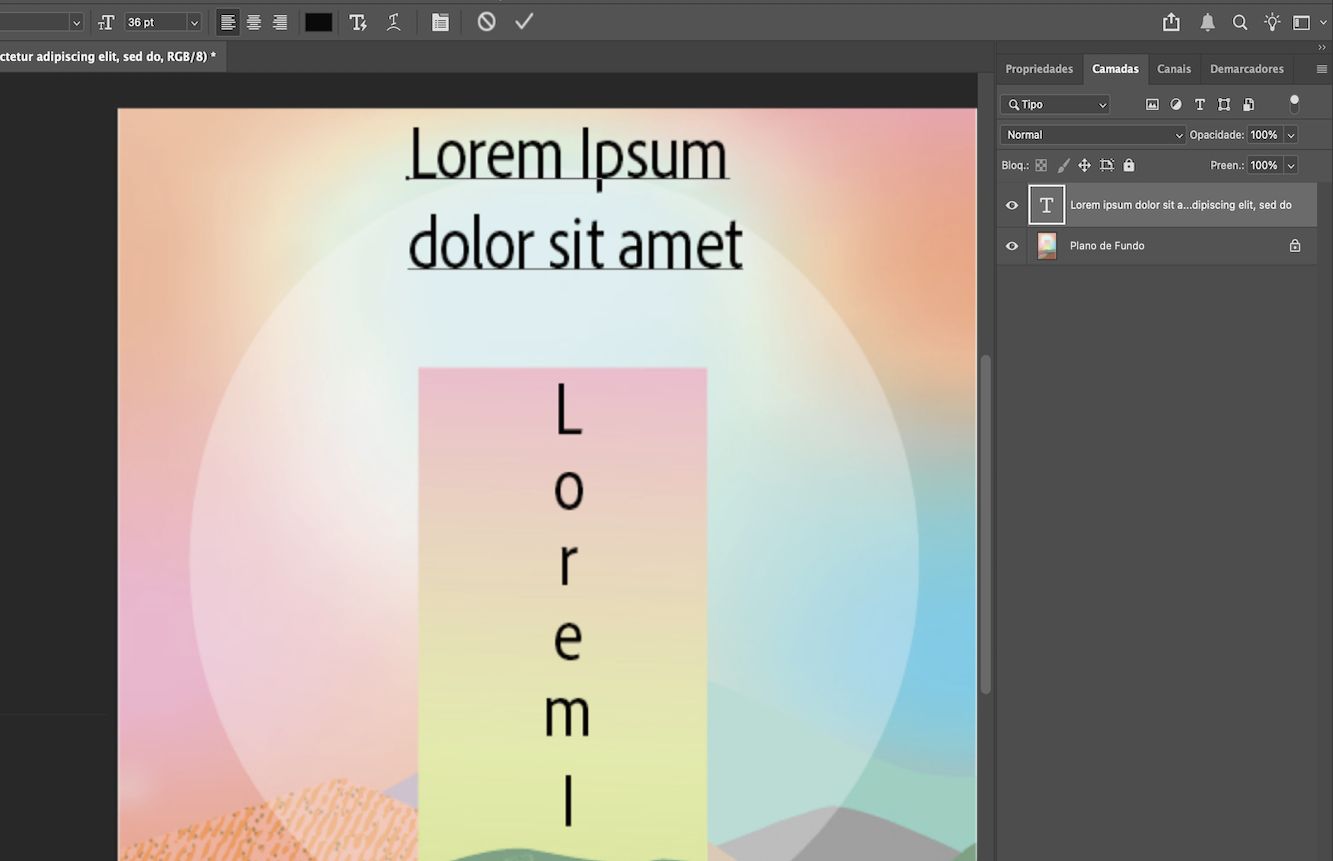Open the Normal blend mode dropdown
Image resolution: width=1333 pixels, height=861 pixels.
click(x=1091, y=134)
